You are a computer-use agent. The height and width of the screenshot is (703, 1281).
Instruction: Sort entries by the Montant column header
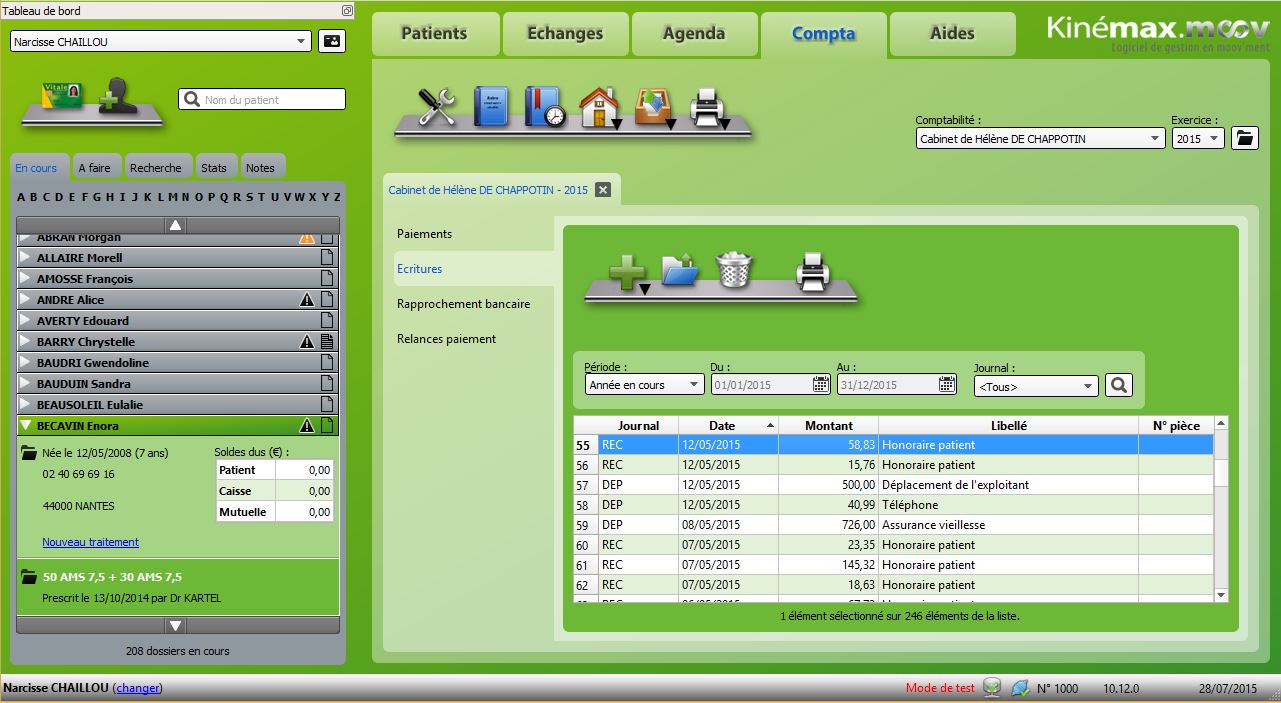click(x=828, y=425)
